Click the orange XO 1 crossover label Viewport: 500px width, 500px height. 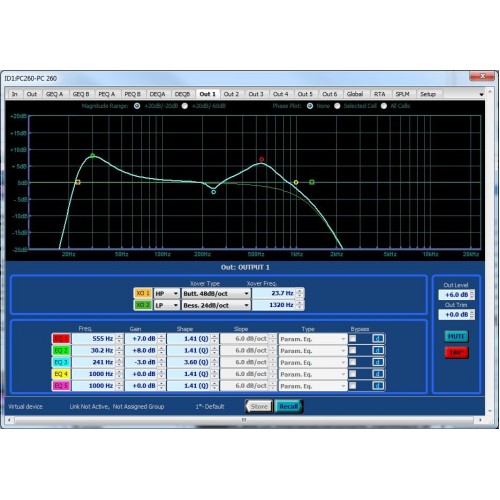pos(143,293)
